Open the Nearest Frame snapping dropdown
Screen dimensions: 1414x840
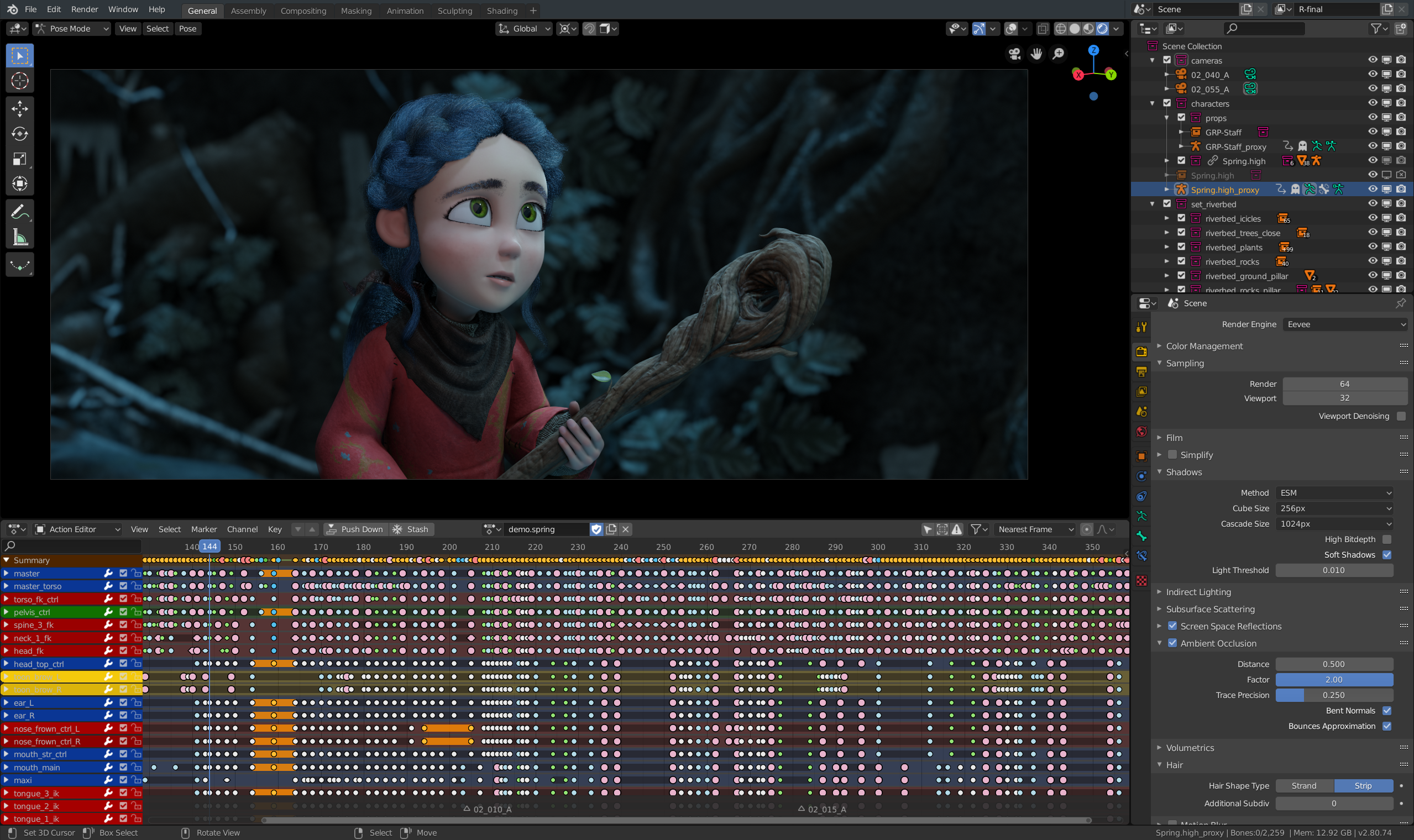pos(1035,529)
